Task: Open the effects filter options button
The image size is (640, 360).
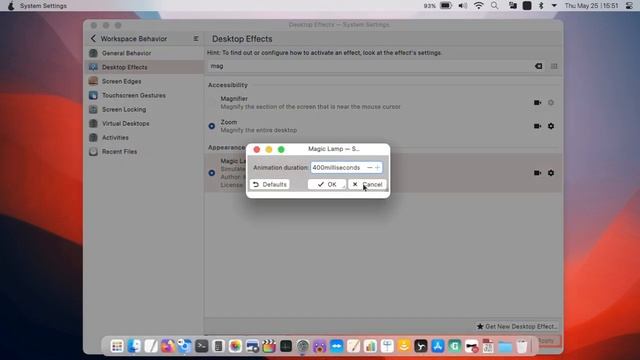Action: (x=554, y=66)
